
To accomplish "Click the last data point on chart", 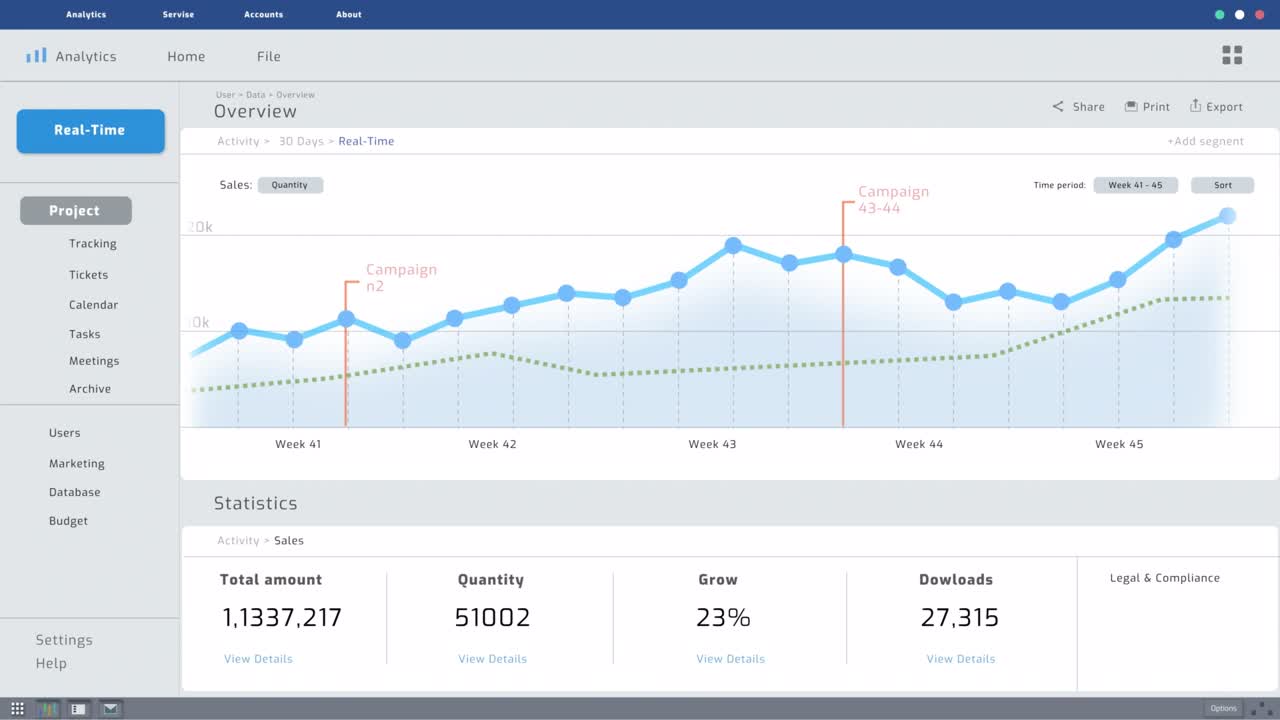I will click(x=1228, y=216).
